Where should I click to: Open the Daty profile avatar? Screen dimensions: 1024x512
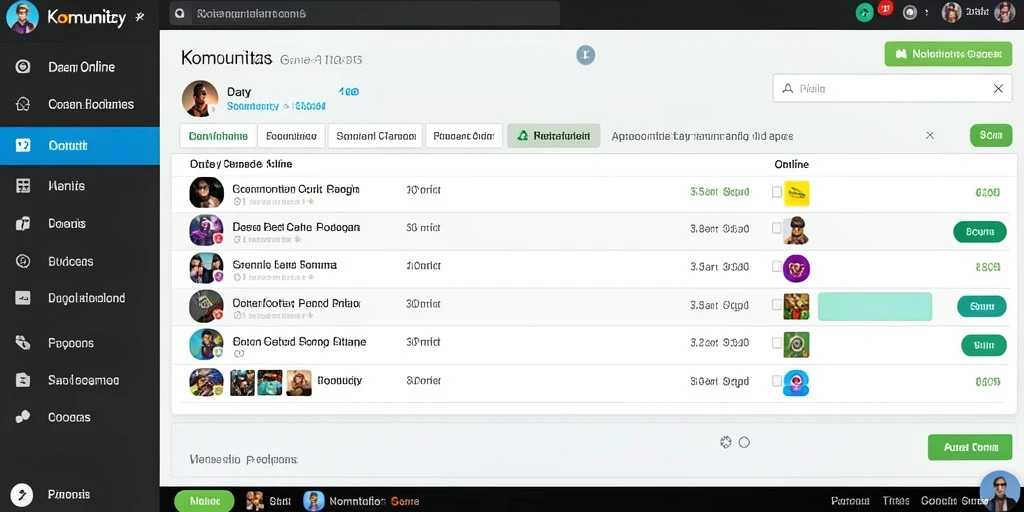(x=200, y=99)
